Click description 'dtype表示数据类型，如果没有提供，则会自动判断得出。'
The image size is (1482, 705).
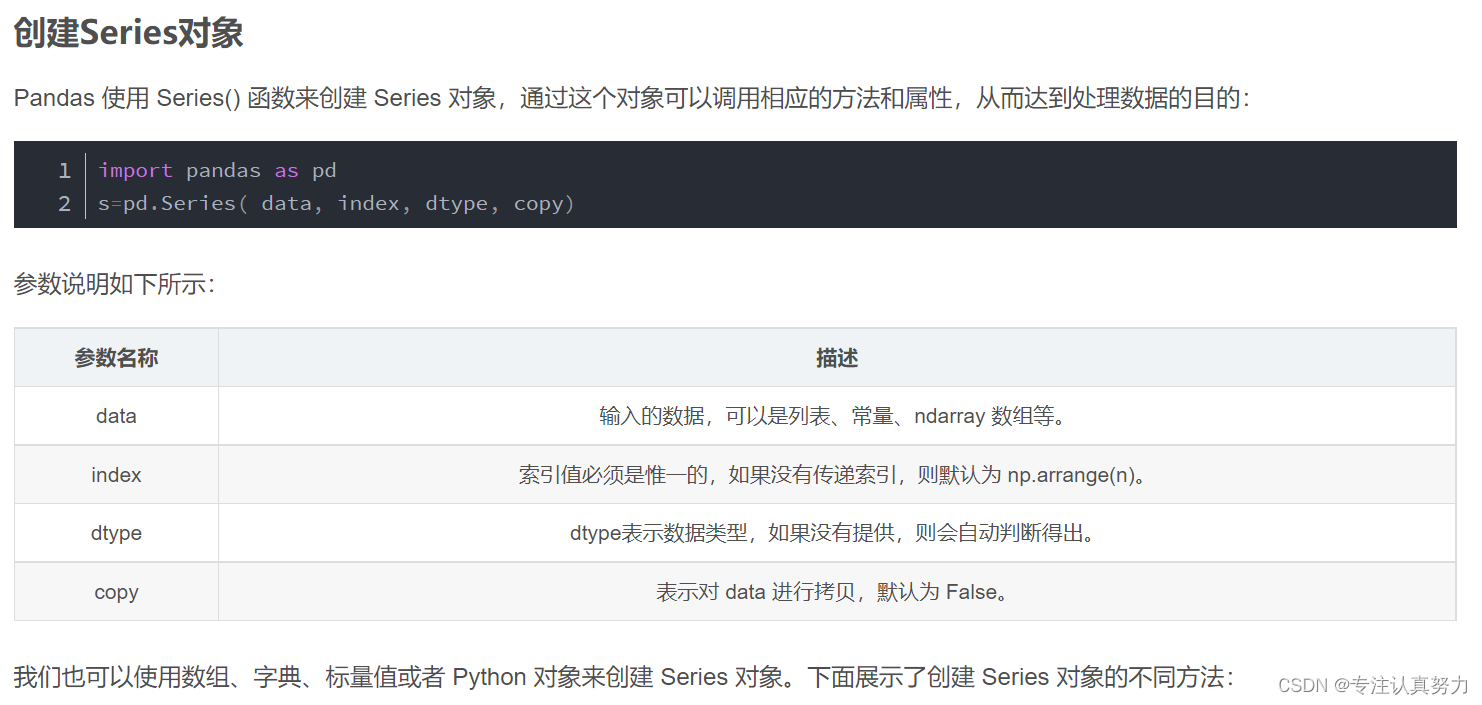click(x=837, y=533)
